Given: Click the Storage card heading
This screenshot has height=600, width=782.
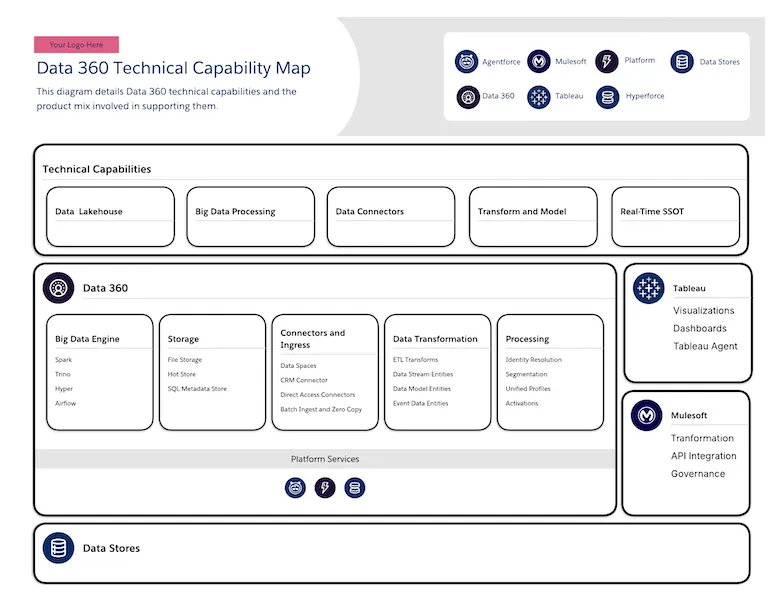Looking at the screenshot, I should pyautogui.click(x=183, y=339).
